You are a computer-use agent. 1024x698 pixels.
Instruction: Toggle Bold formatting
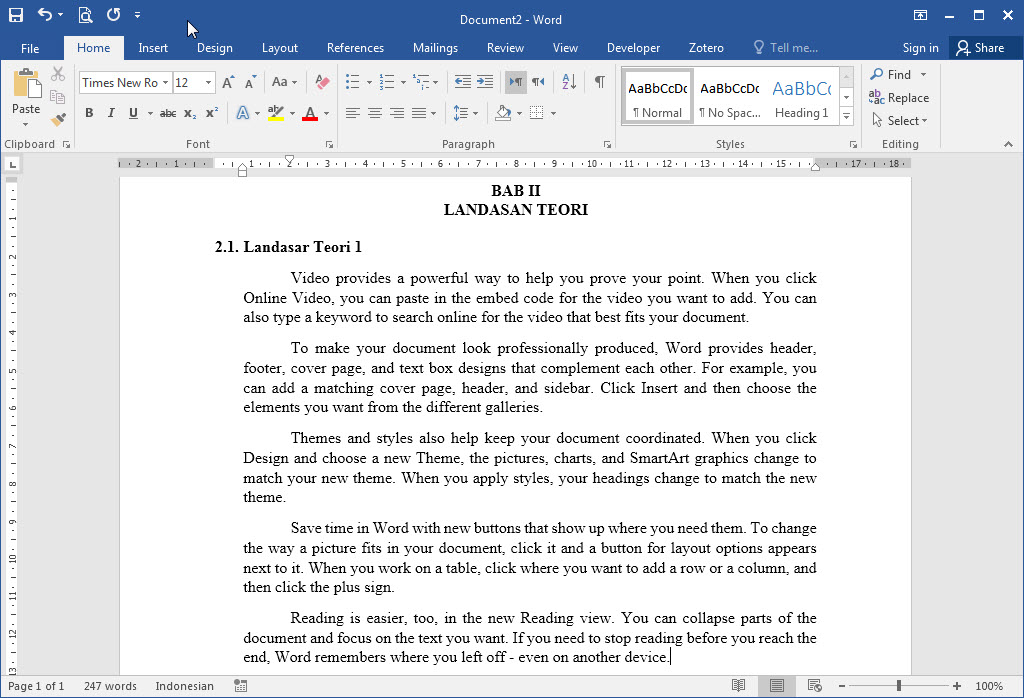coord(89,114)
